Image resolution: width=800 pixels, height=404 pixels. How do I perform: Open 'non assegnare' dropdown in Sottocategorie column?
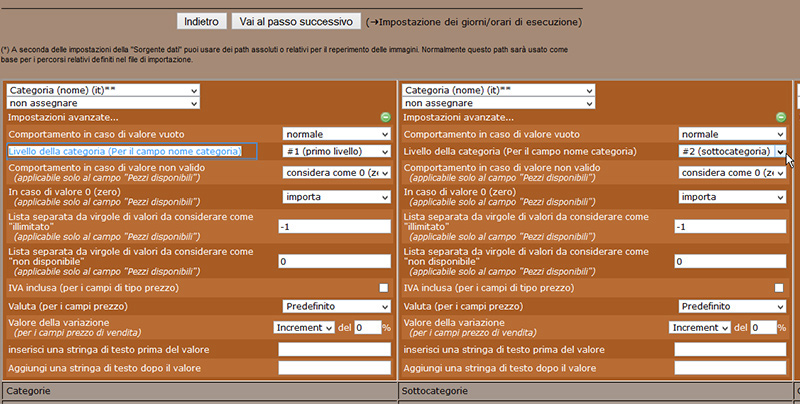click(499, 103)
